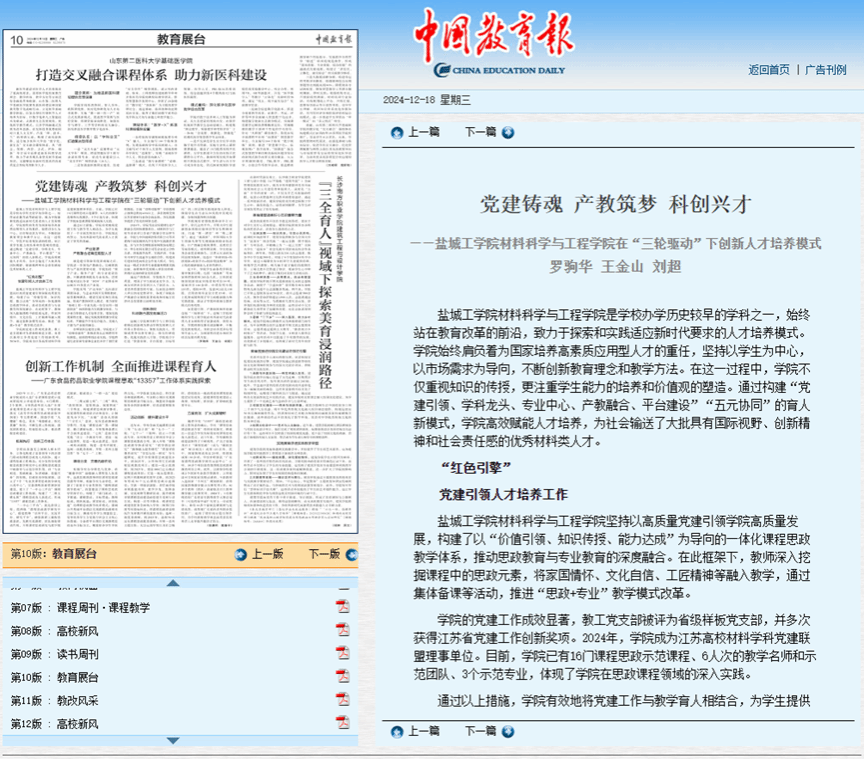Click the 上一版 previous page arrow icon
Image resolution: width=864 pixels, height=759 pixels.
point(241,553)
